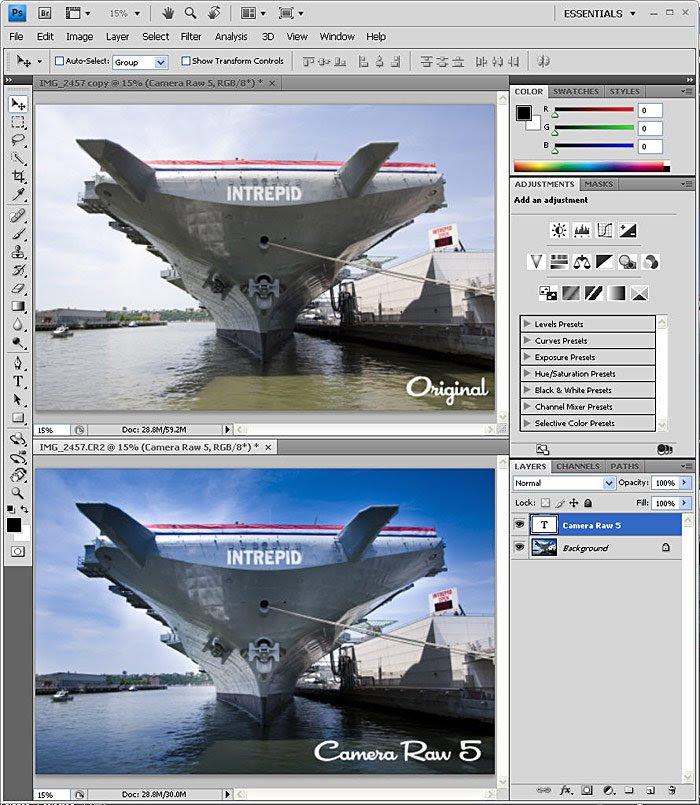Switch to the Swatches tab

point(576,91)
